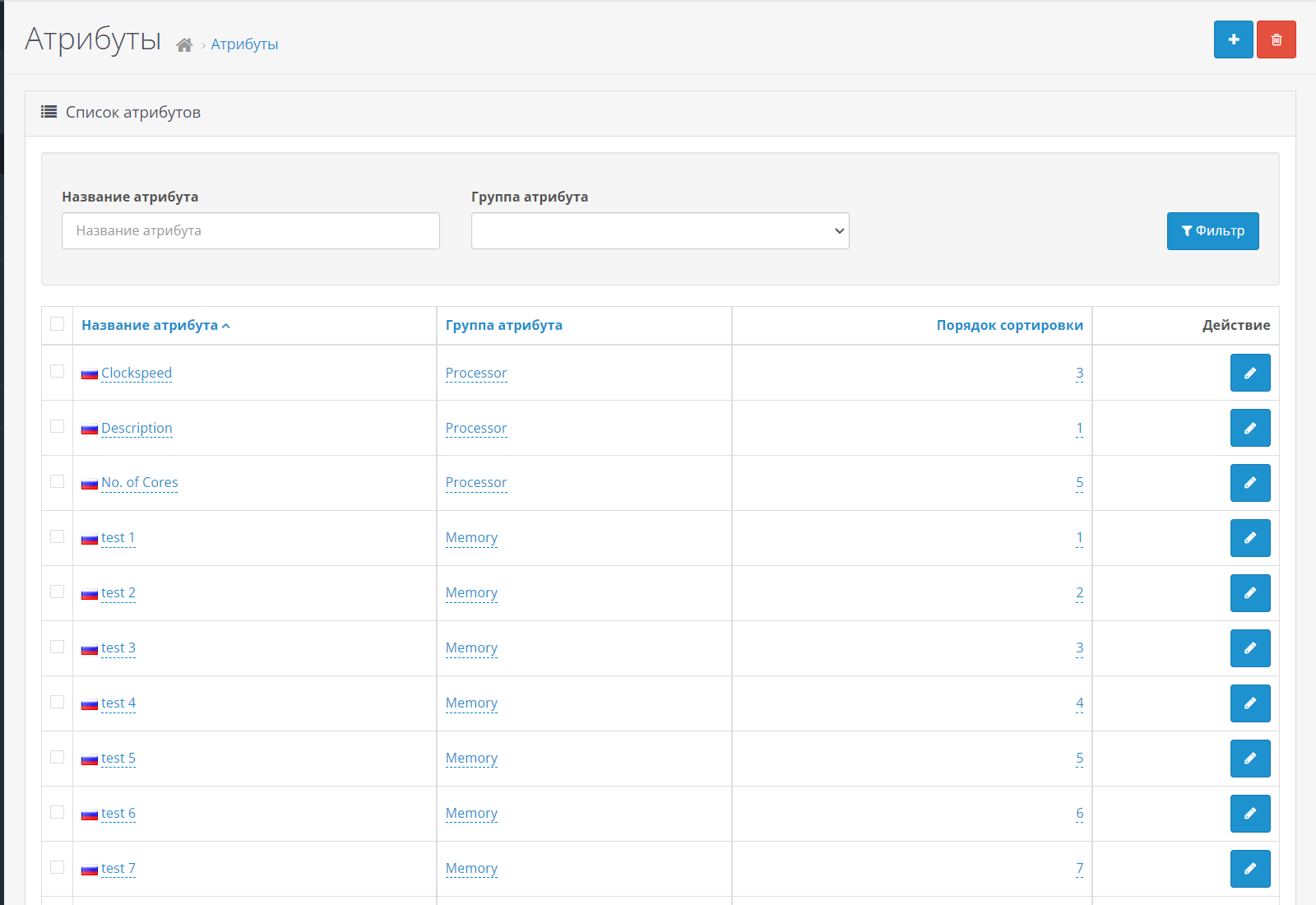
Task: Sort by Группа атрибута column
Action: point(504,325)
